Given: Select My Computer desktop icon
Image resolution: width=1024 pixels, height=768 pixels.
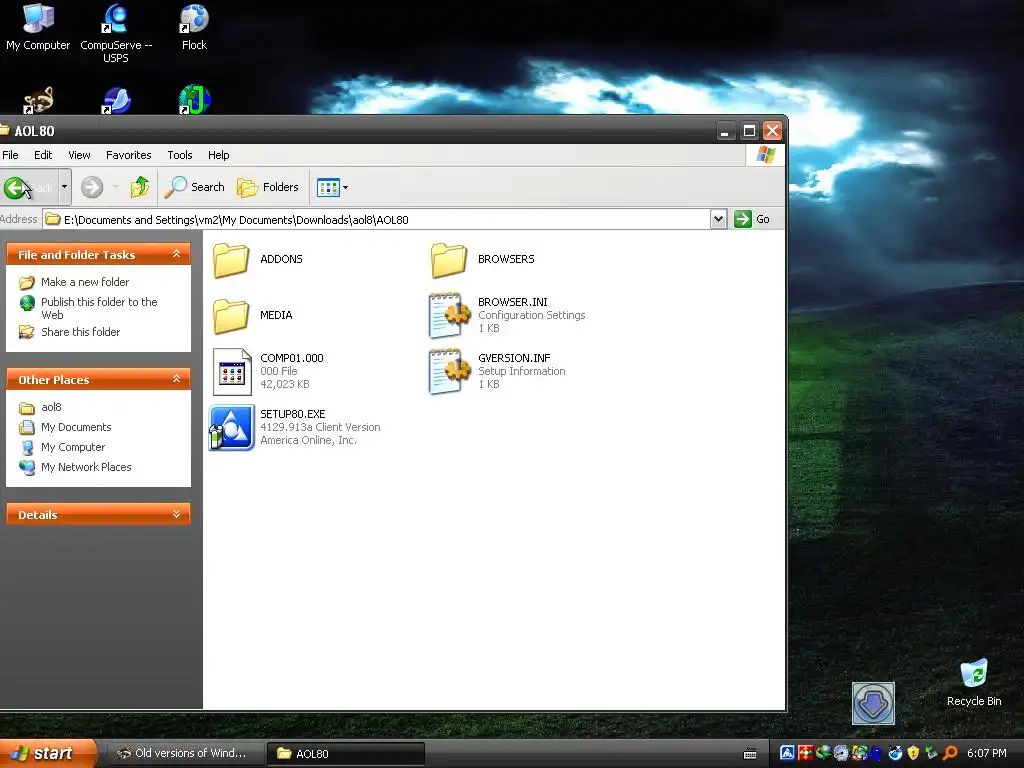Looking at the screenshot, I should pyautogui.click(x=38, y=18).
